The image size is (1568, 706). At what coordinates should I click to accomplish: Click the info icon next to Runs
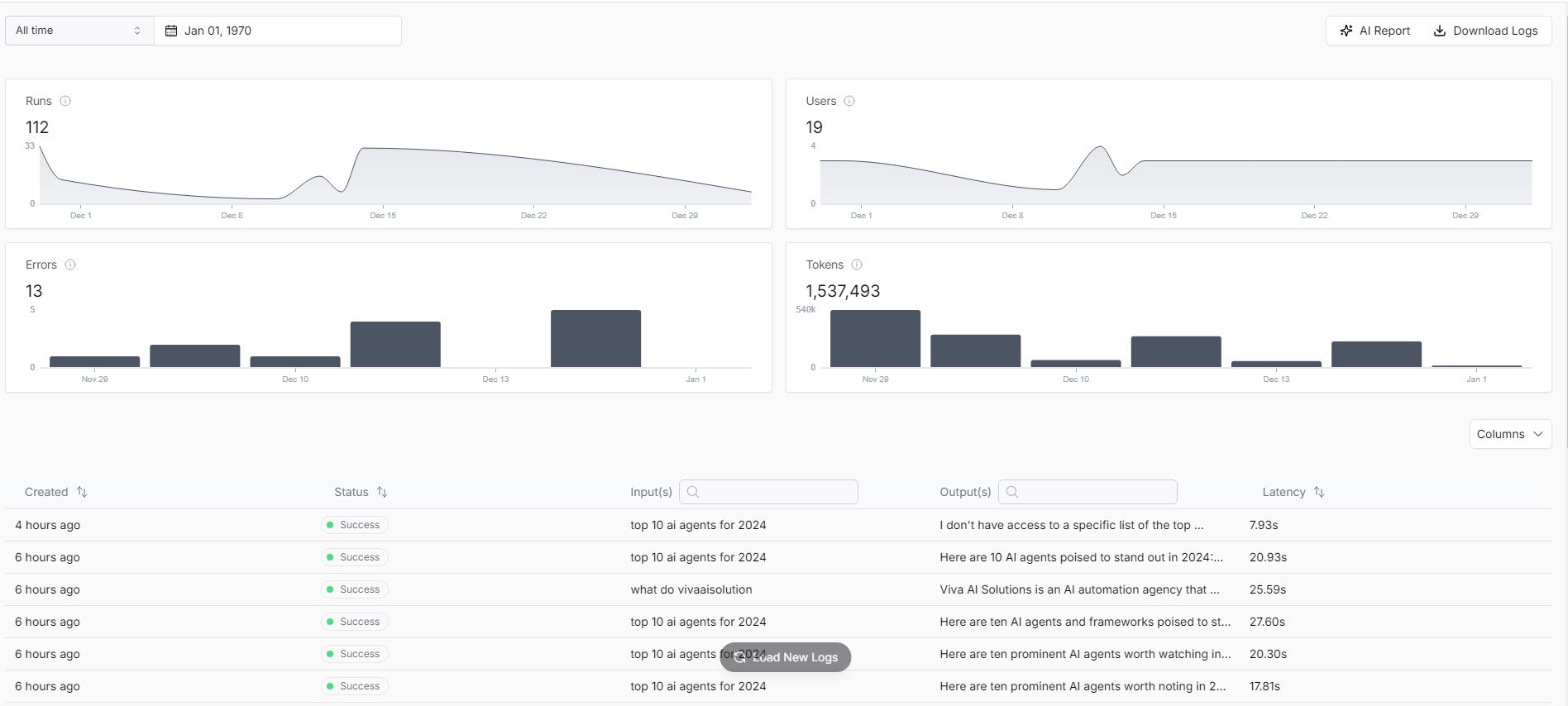click(65, 101)
